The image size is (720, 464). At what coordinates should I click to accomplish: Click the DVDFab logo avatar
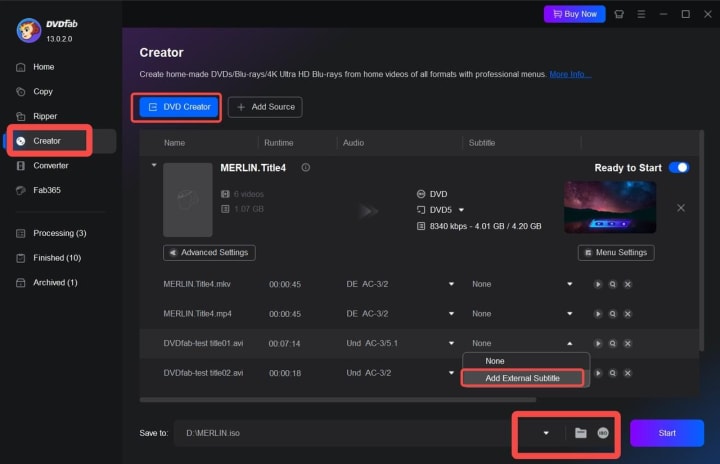28,31
